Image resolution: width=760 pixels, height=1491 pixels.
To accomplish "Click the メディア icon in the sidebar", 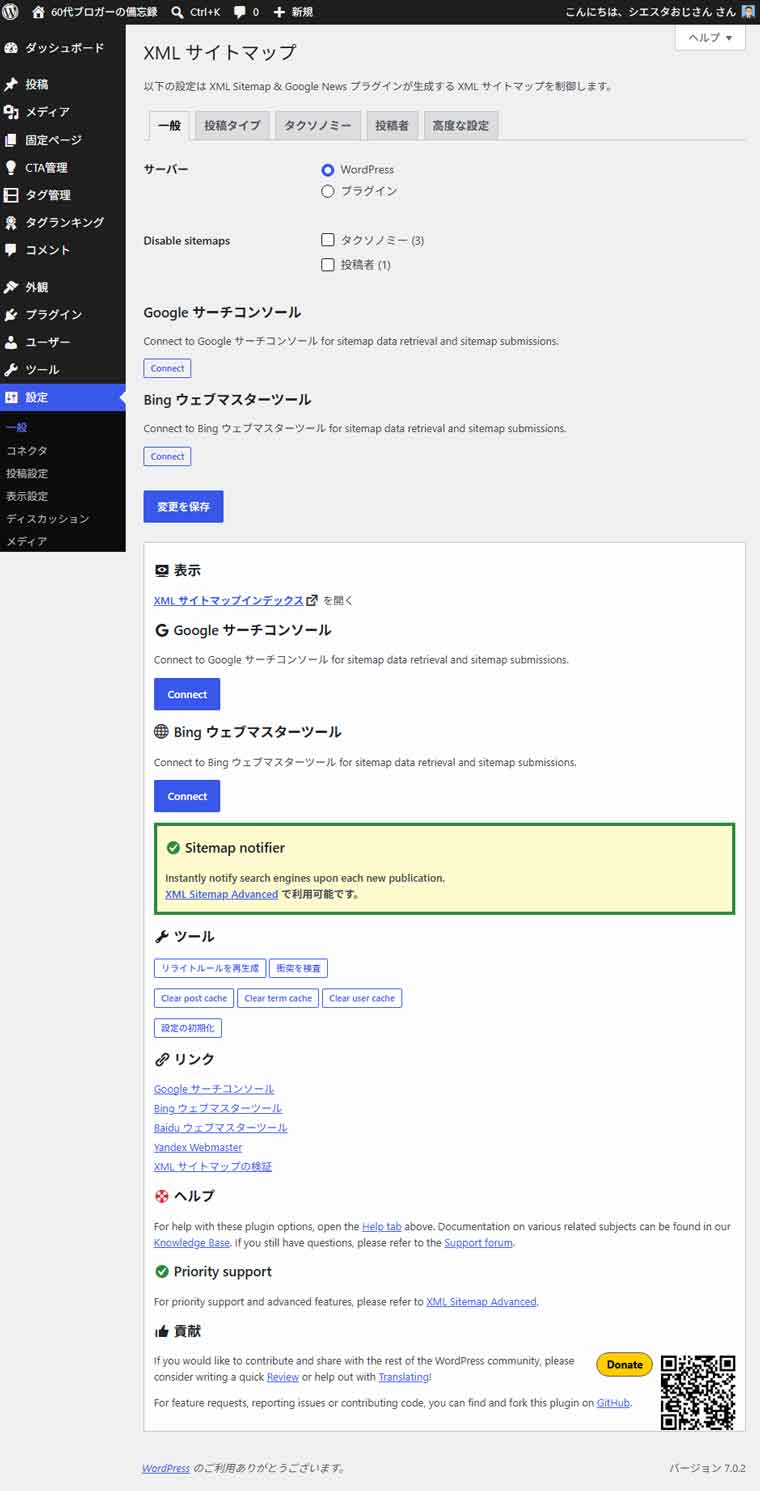I will click(11, 112).
